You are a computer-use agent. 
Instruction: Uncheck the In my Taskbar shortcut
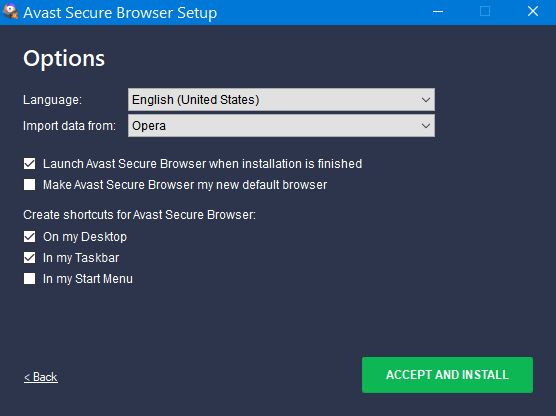pyautogui.click(x=29, y=258)
